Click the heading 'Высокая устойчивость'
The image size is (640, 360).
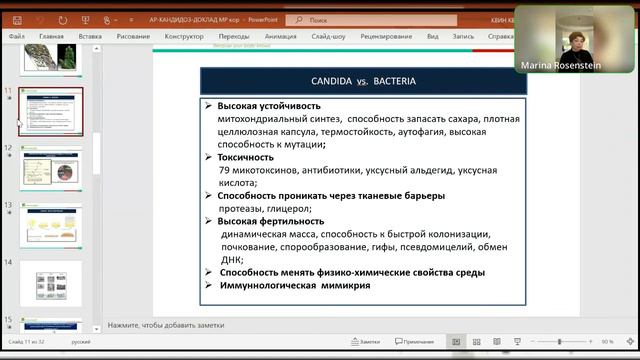click(x=269, y=106)
